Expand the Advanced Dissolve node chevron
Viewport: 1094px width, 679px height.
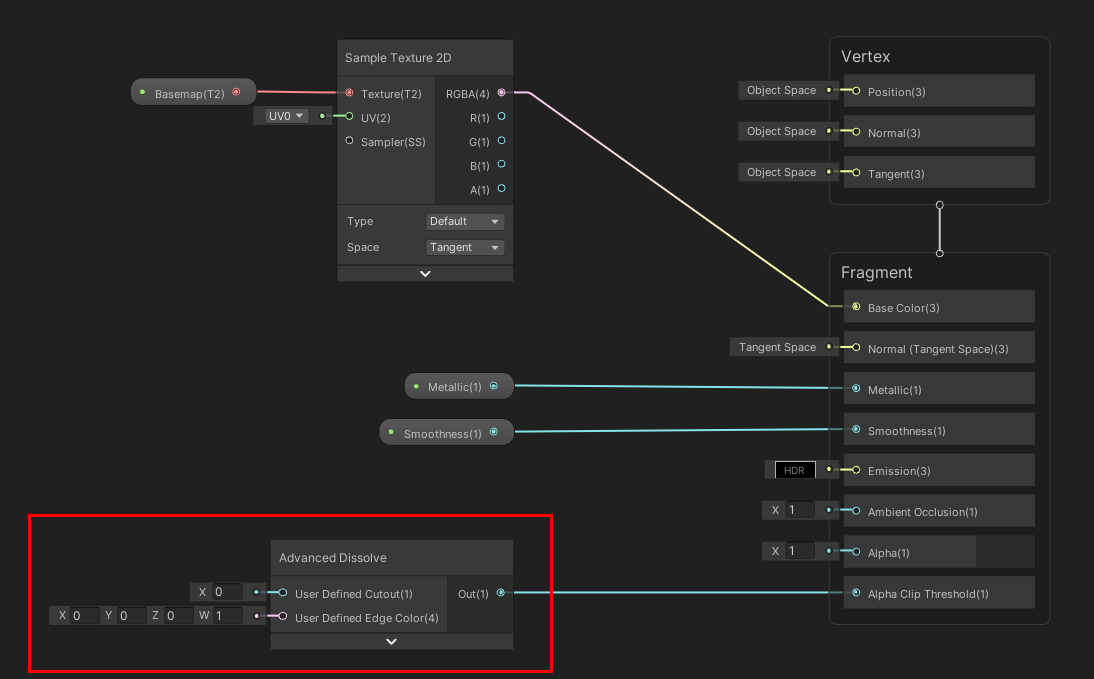[391, 642]
